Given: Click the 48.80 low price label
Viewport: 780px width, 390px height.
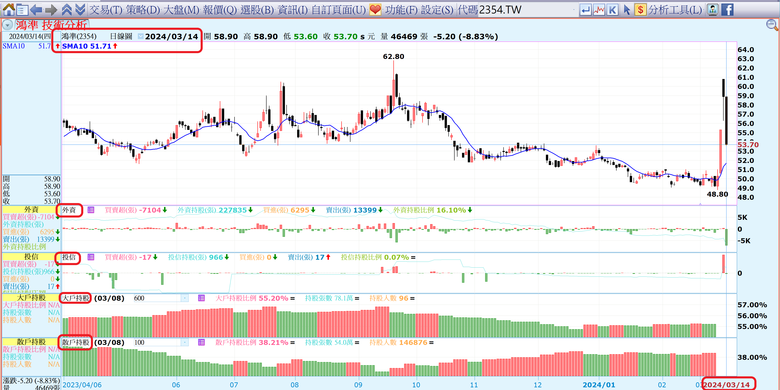Looking at the screenshot, I should (717, 195).
